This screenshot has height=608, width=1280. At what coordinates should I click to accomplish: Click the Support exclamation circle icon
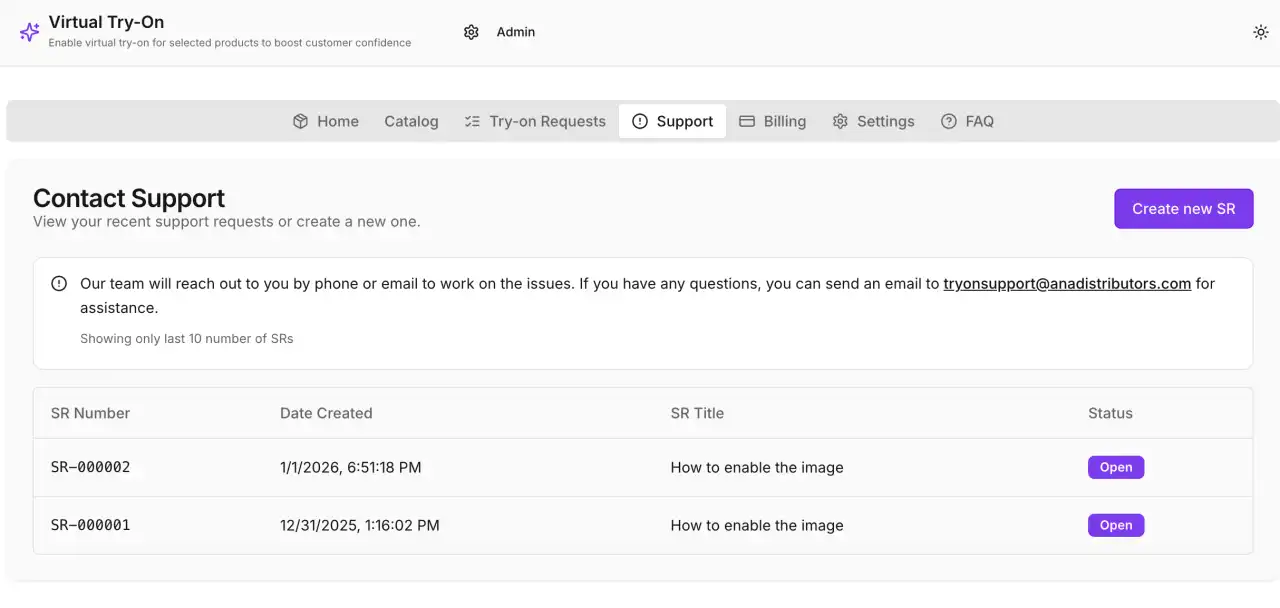pos(639,120)
